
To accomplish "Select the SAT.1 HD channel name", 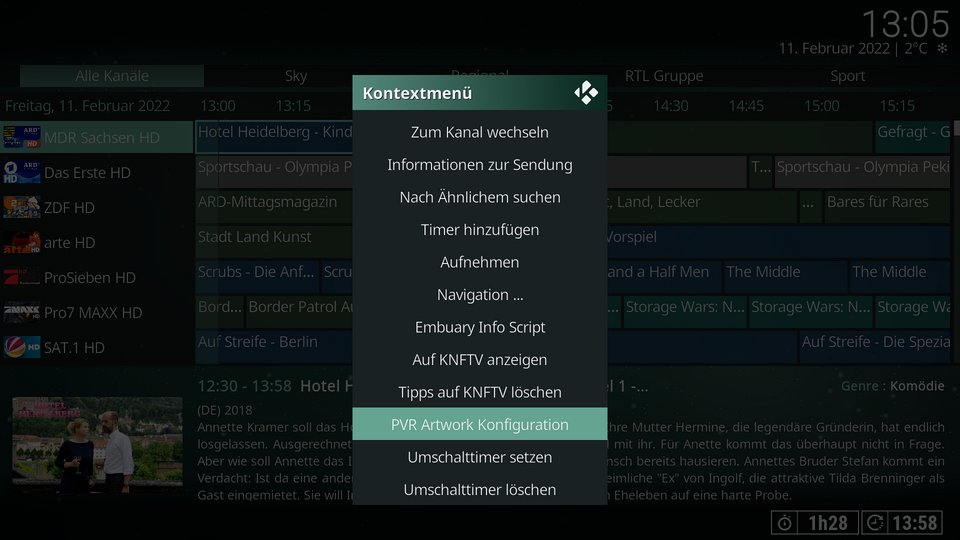I will click(74, 348).
